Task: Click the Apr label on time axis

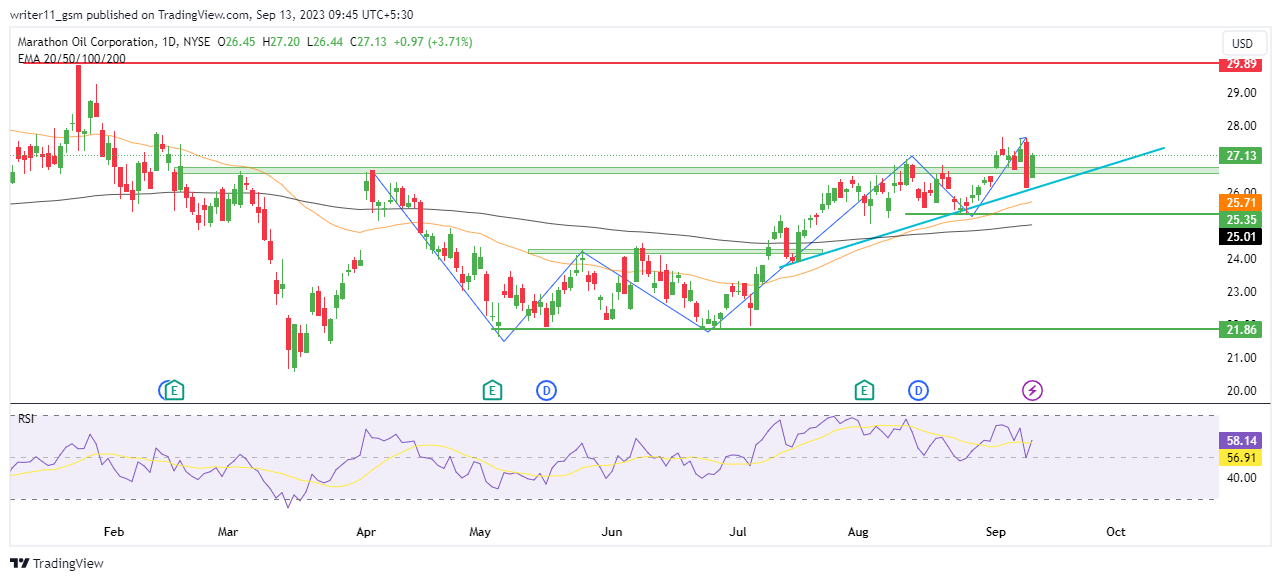Action: 366,532
